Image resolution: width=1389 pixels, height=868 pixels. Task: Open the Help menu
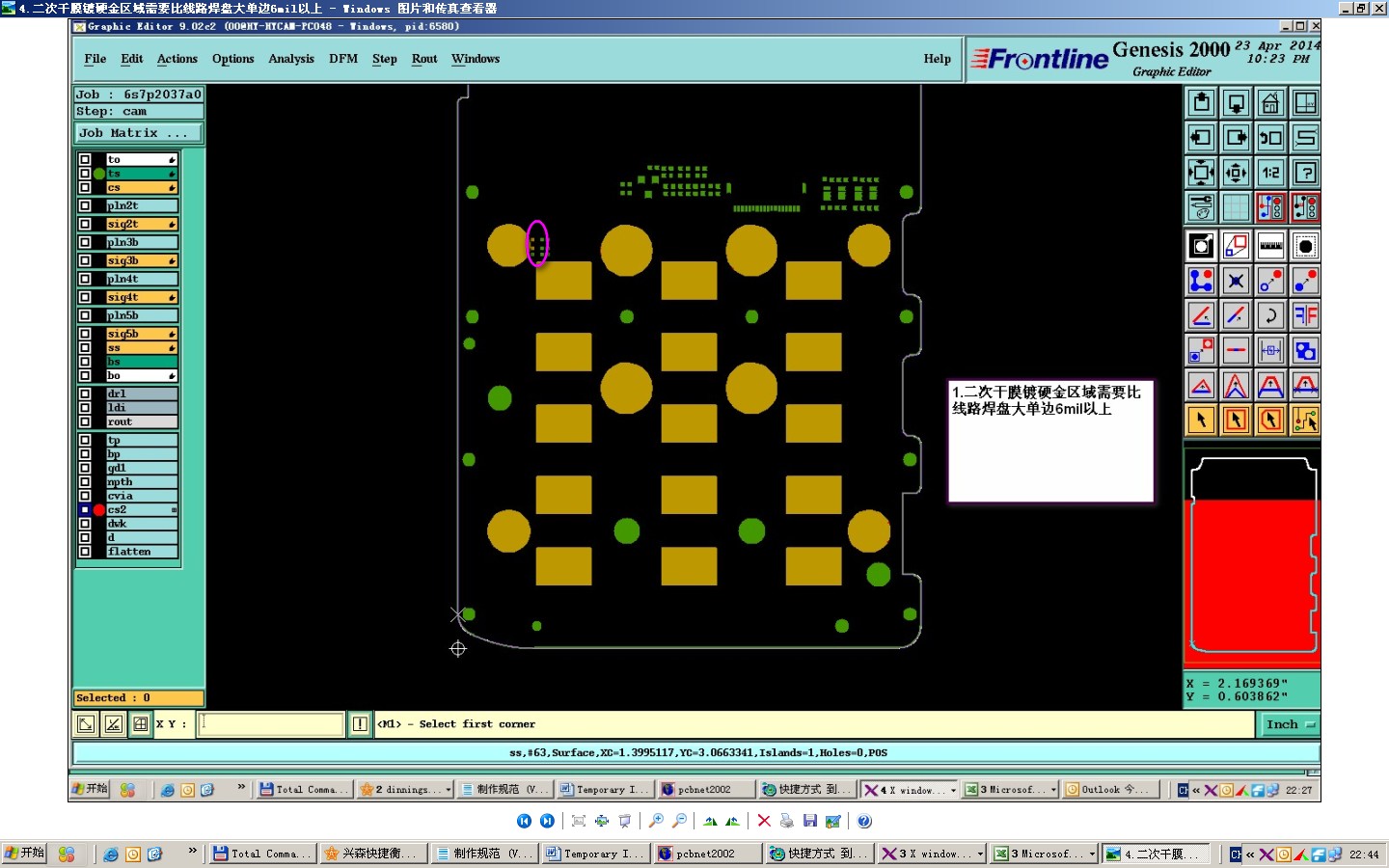tap(937, 59)
